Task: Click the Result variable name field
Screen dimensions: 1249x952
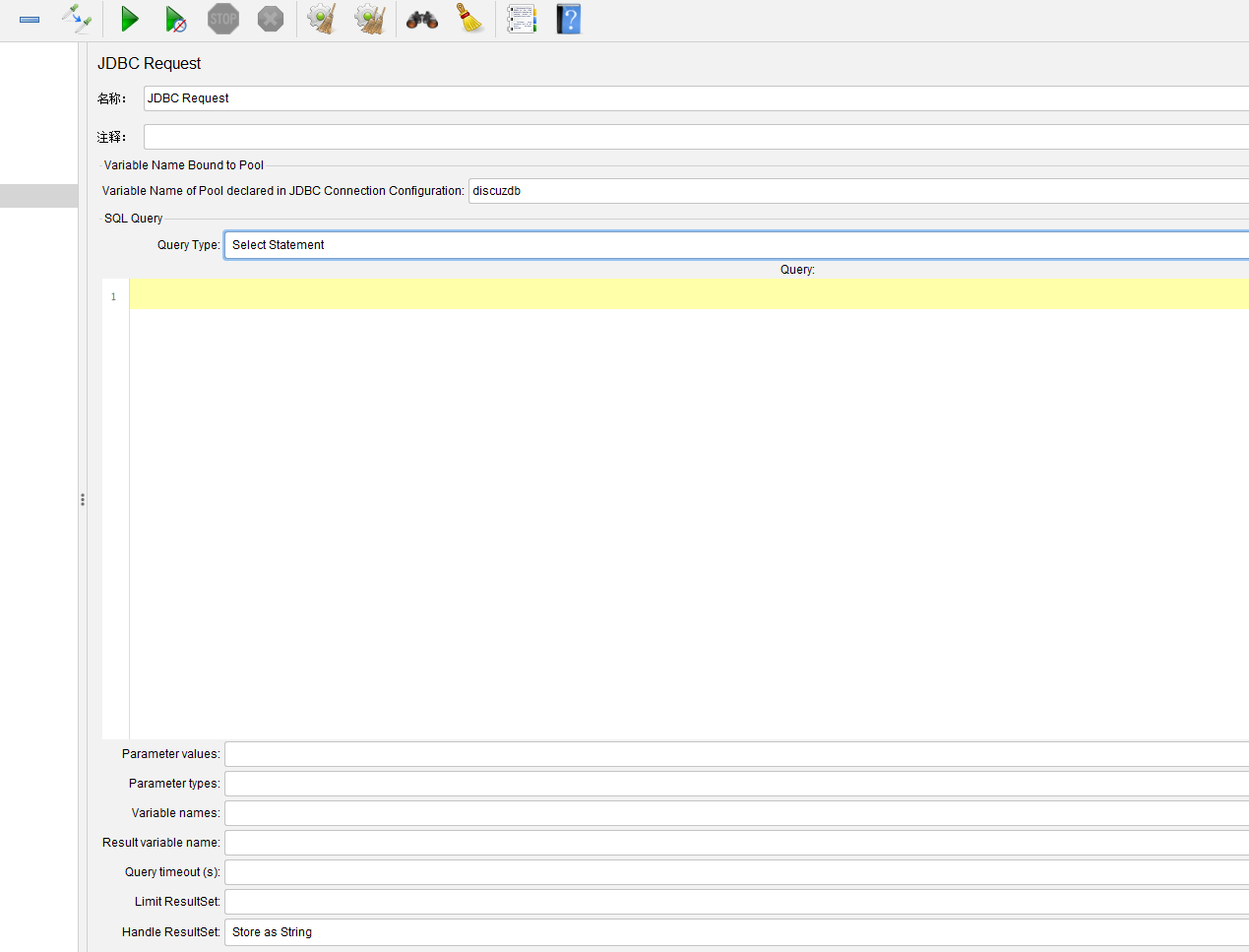Action: click(x=736, y=843)
